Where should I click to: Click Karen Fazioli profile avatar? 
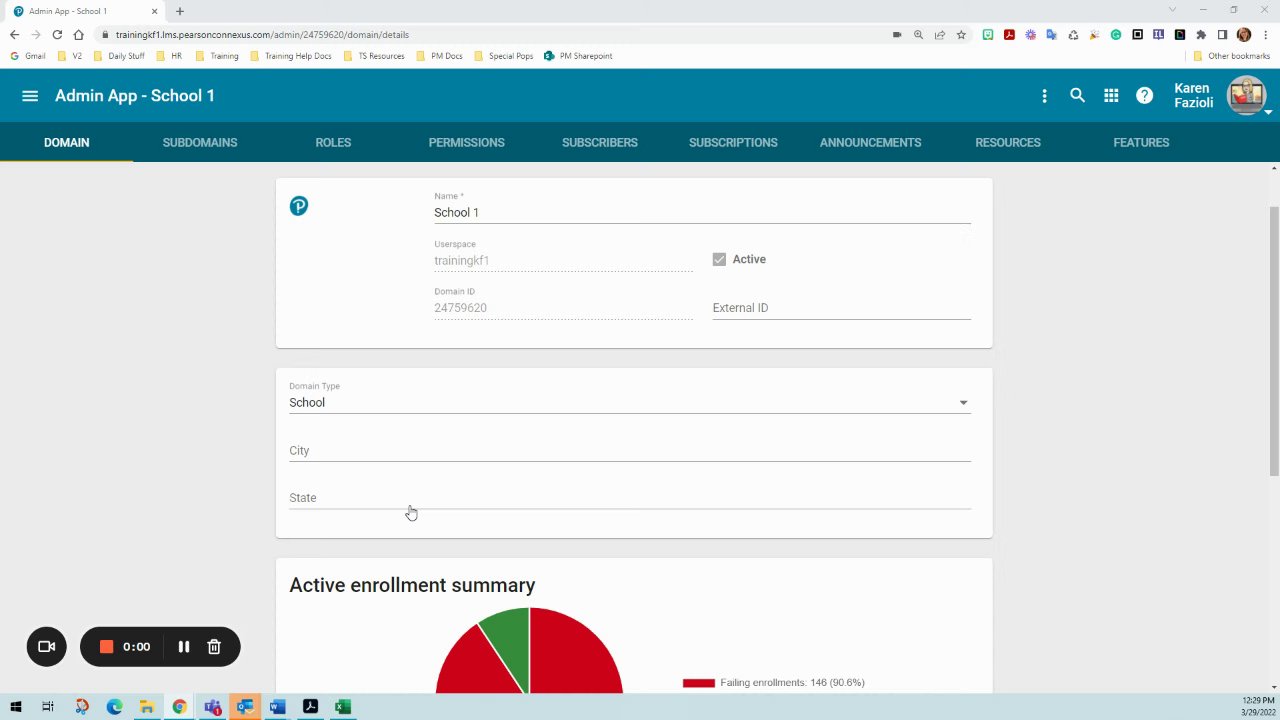pos(1246,96)
